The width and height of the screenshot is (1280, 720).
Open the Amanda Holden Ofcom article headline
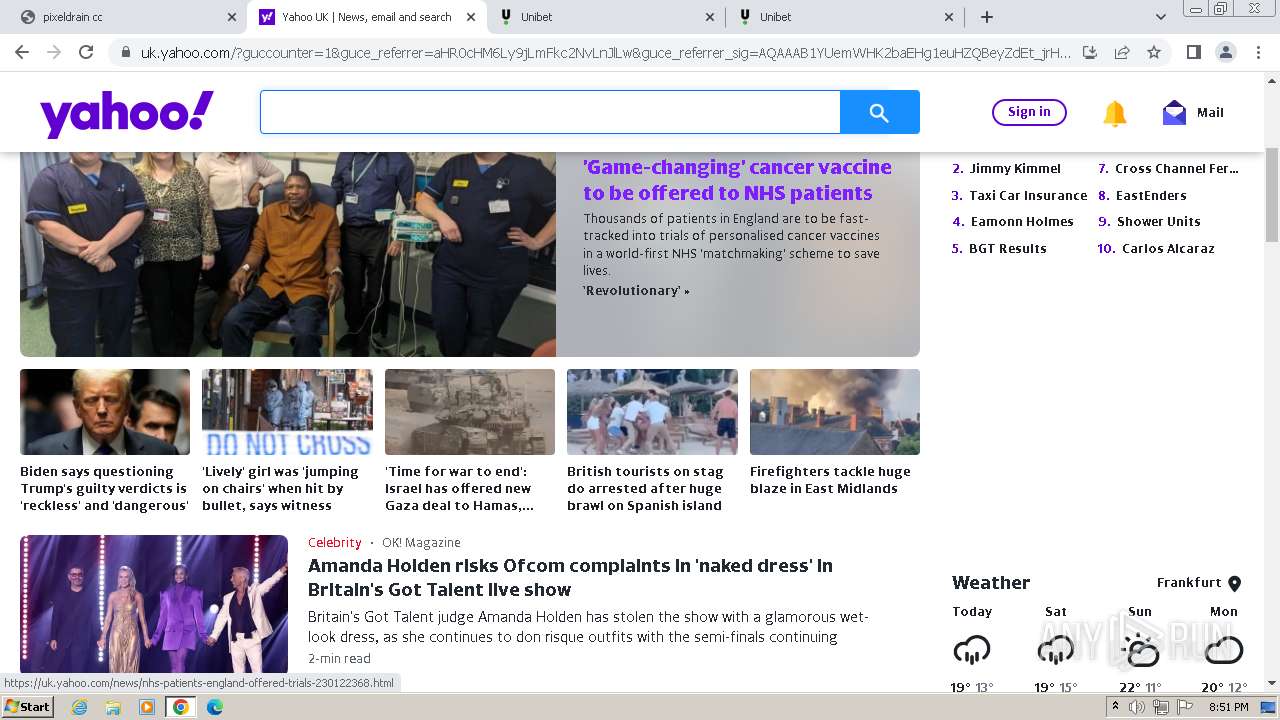point(570,577)
